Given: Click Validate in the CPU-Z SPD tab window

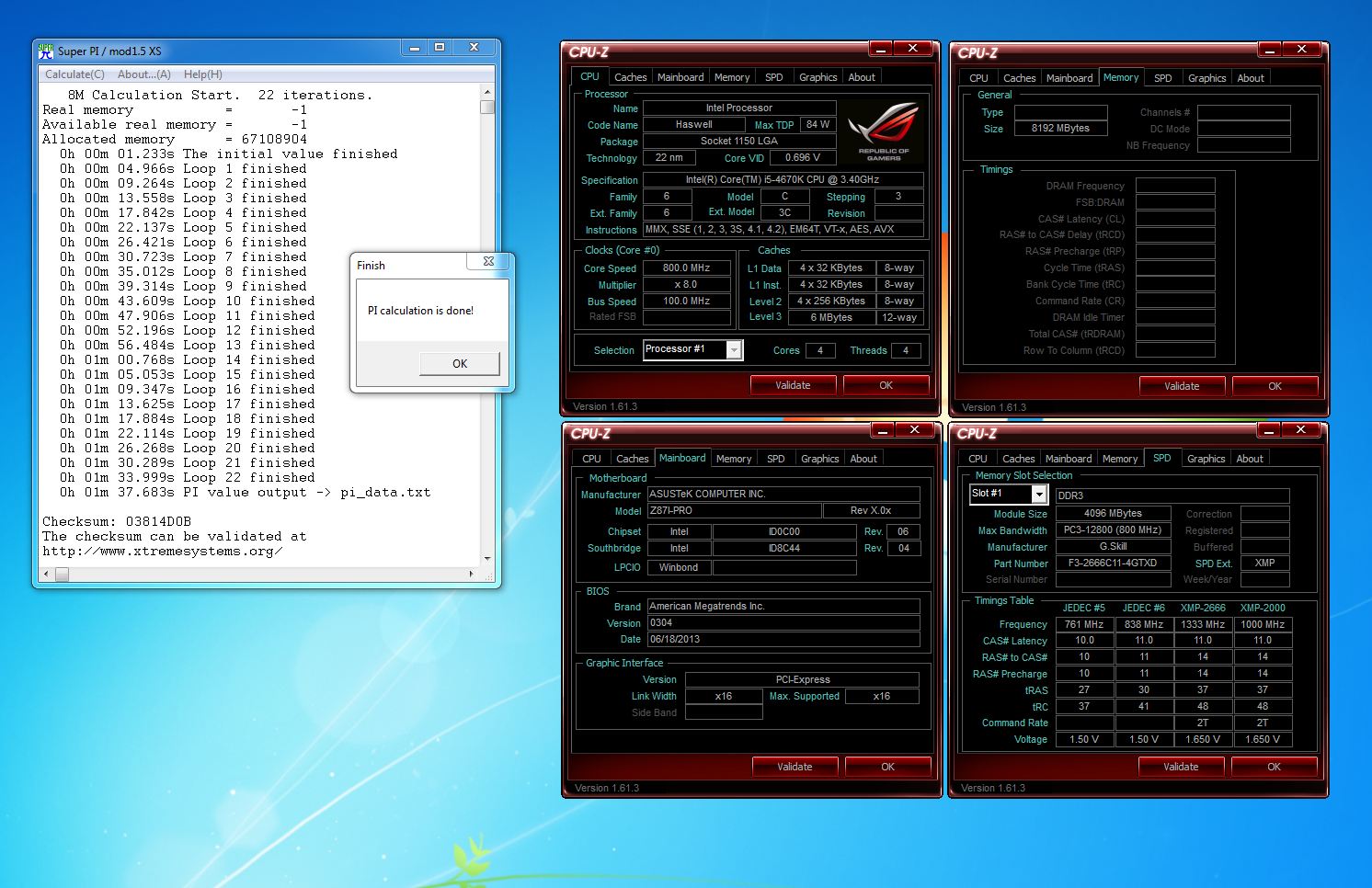Looking at the screenshot, I should (x=1181, y=767).
